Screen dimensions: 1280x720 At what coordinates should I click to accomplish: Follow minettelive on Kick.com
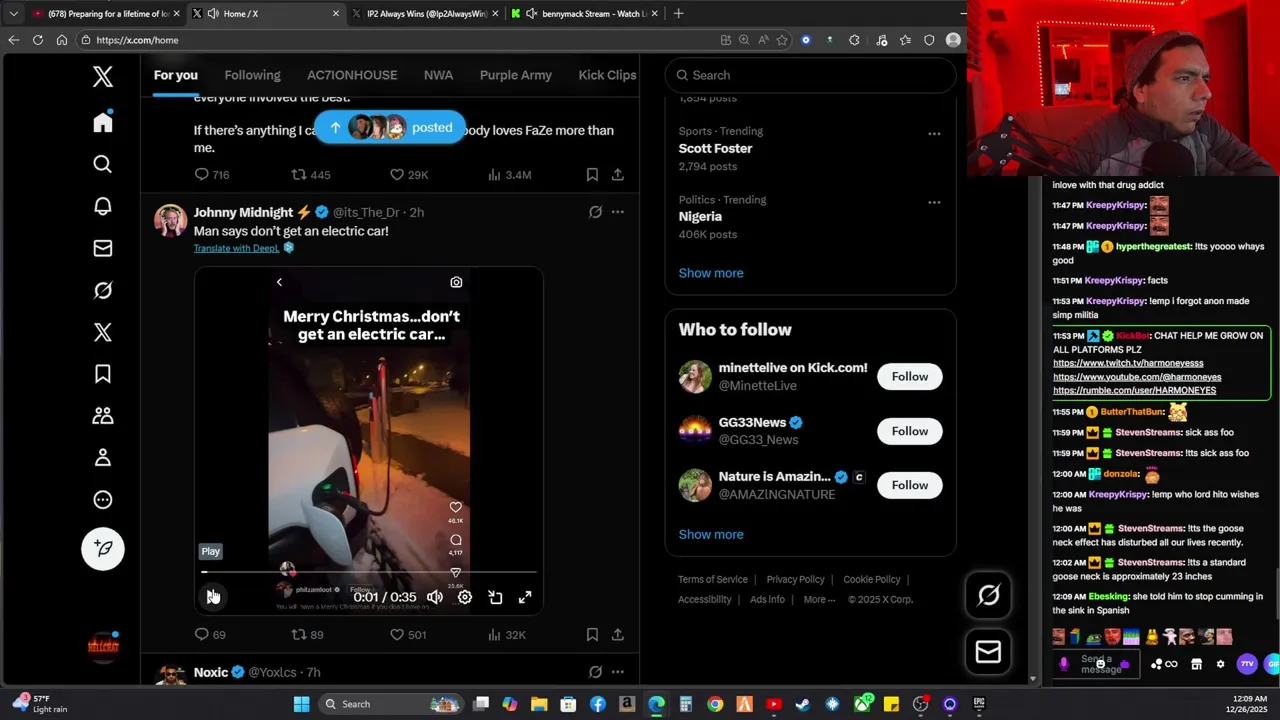click(x=910, y=377)
